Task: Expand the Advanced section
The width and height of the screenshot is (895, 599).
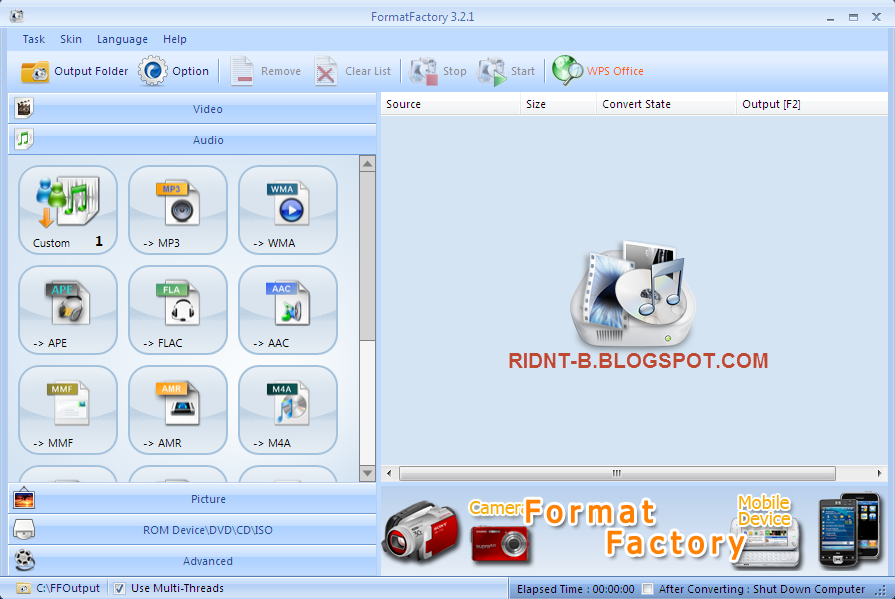Action: (x=207, y=561)
